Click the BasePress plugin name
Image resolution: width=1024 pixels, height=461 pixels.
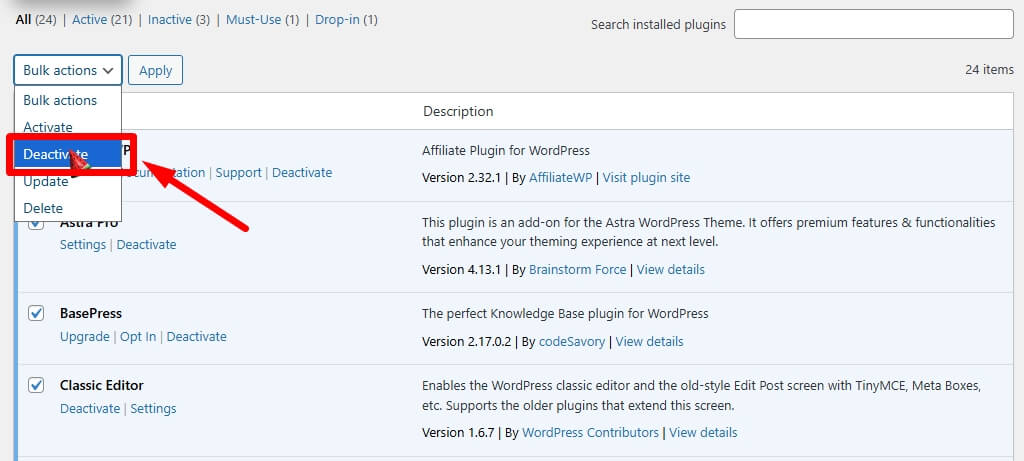pyautogui.click(x=91, y=313)
